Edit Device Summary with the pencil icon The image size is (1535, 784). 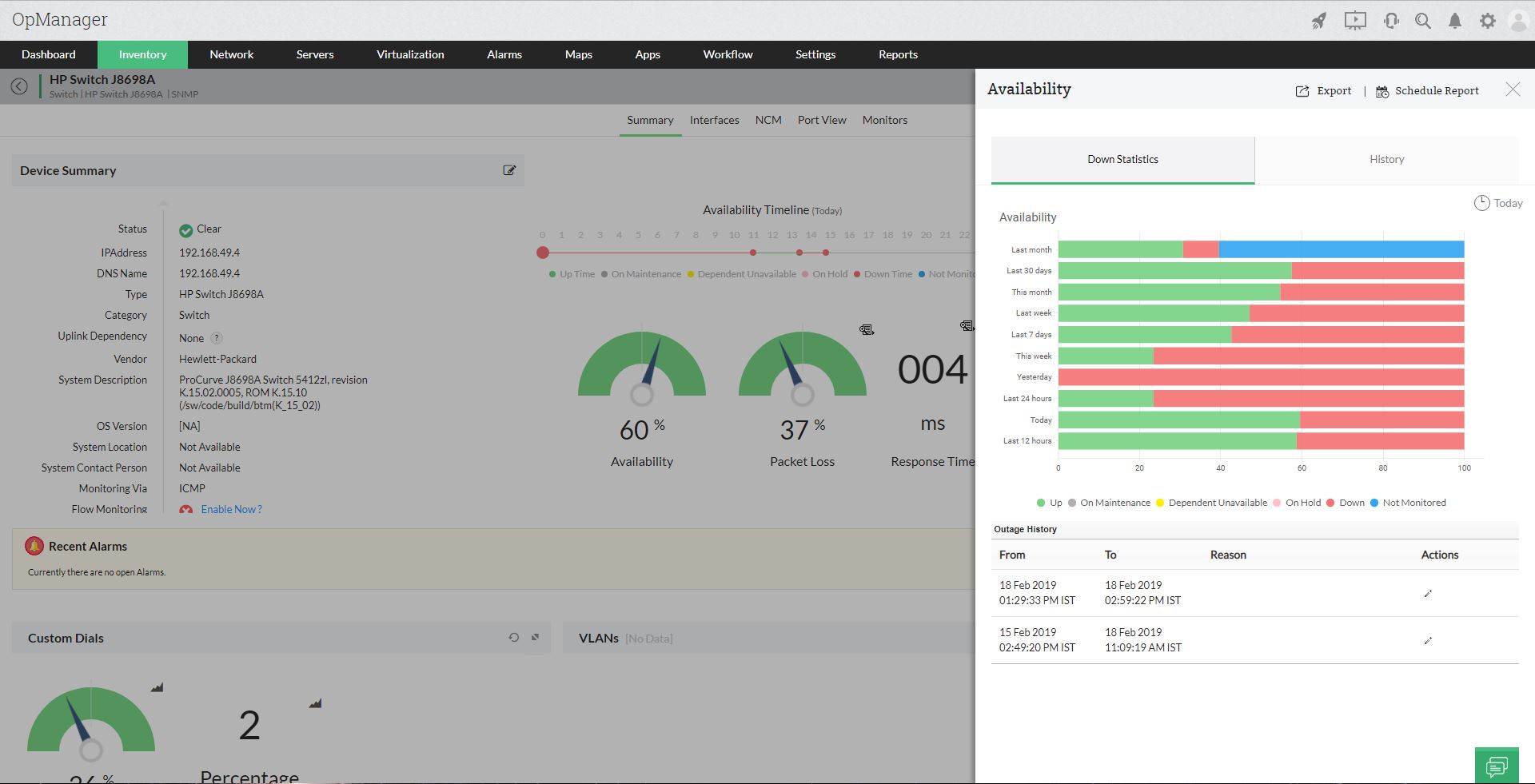pos(509,170)
